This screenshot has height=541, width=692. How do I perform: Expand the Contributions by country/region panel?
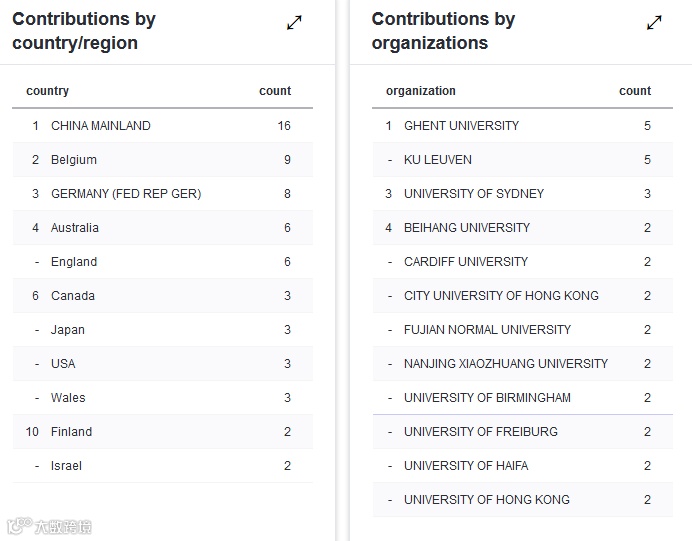pos(294,22)
